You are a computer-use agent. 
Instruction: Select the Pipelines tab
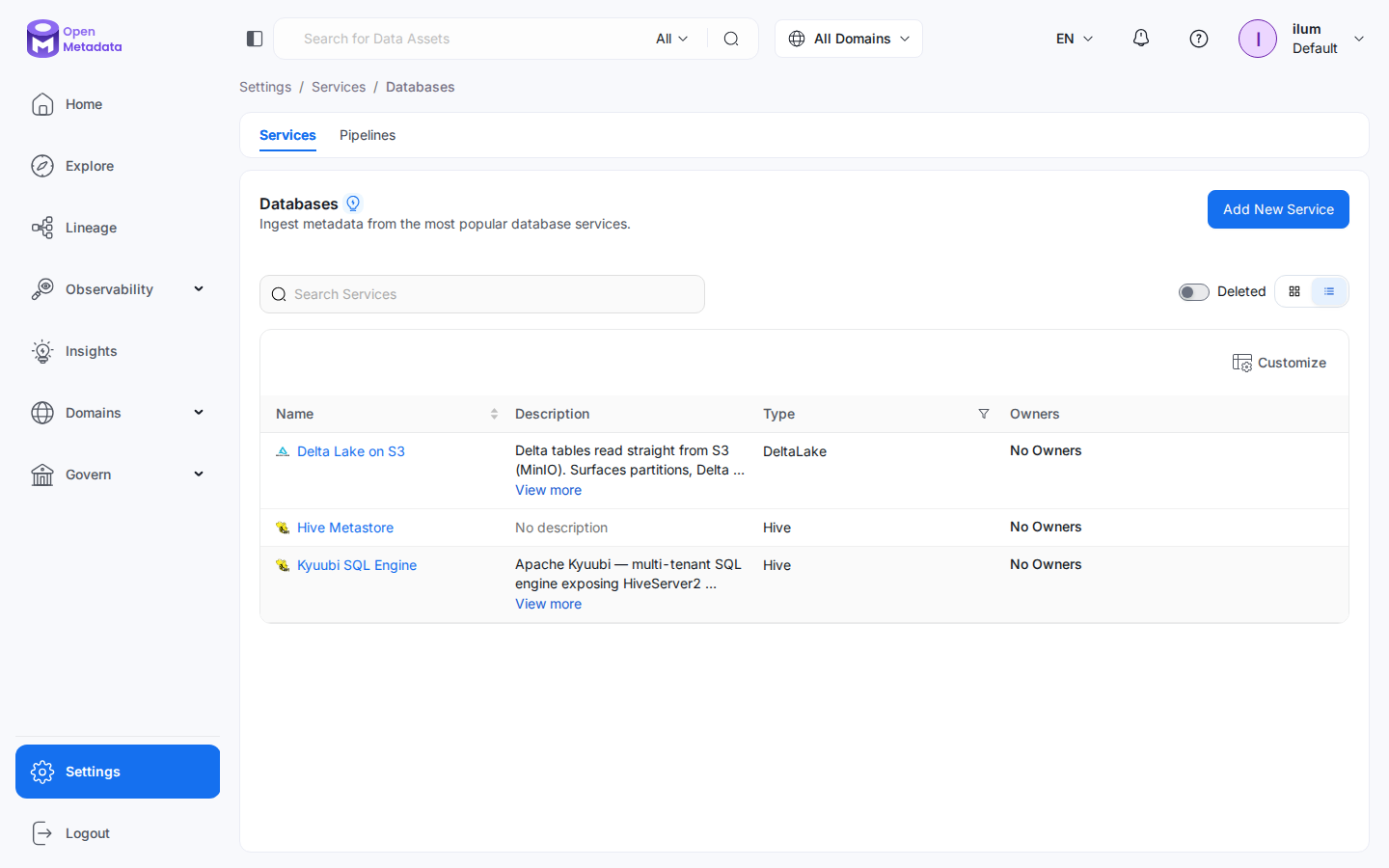(368, 135)
